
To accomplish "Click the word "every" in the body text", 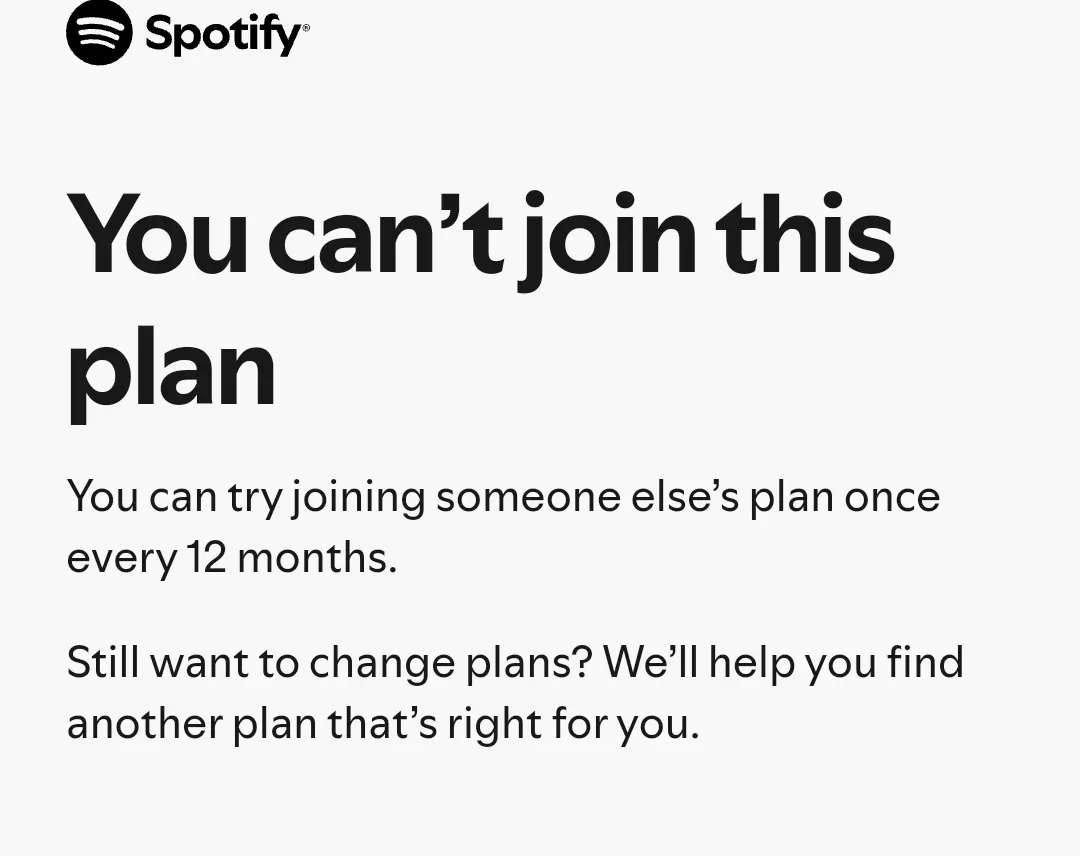I will 122,559.
